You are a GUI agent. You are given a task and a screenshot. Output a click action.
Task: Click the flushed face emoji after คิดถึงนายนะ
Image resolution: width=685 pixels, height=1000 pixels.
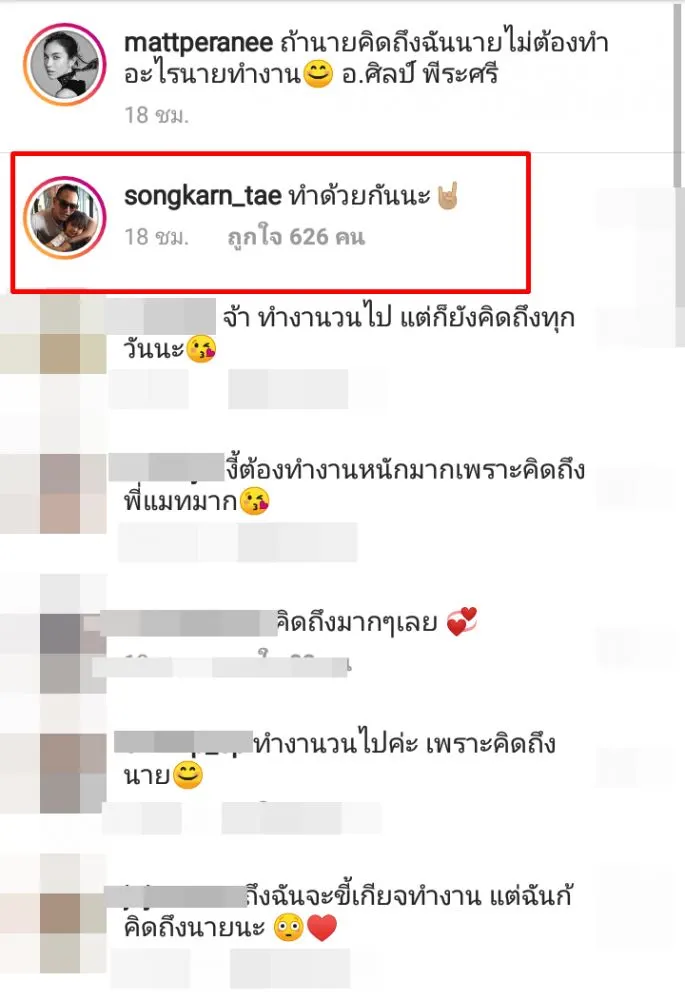pos(288,928)
